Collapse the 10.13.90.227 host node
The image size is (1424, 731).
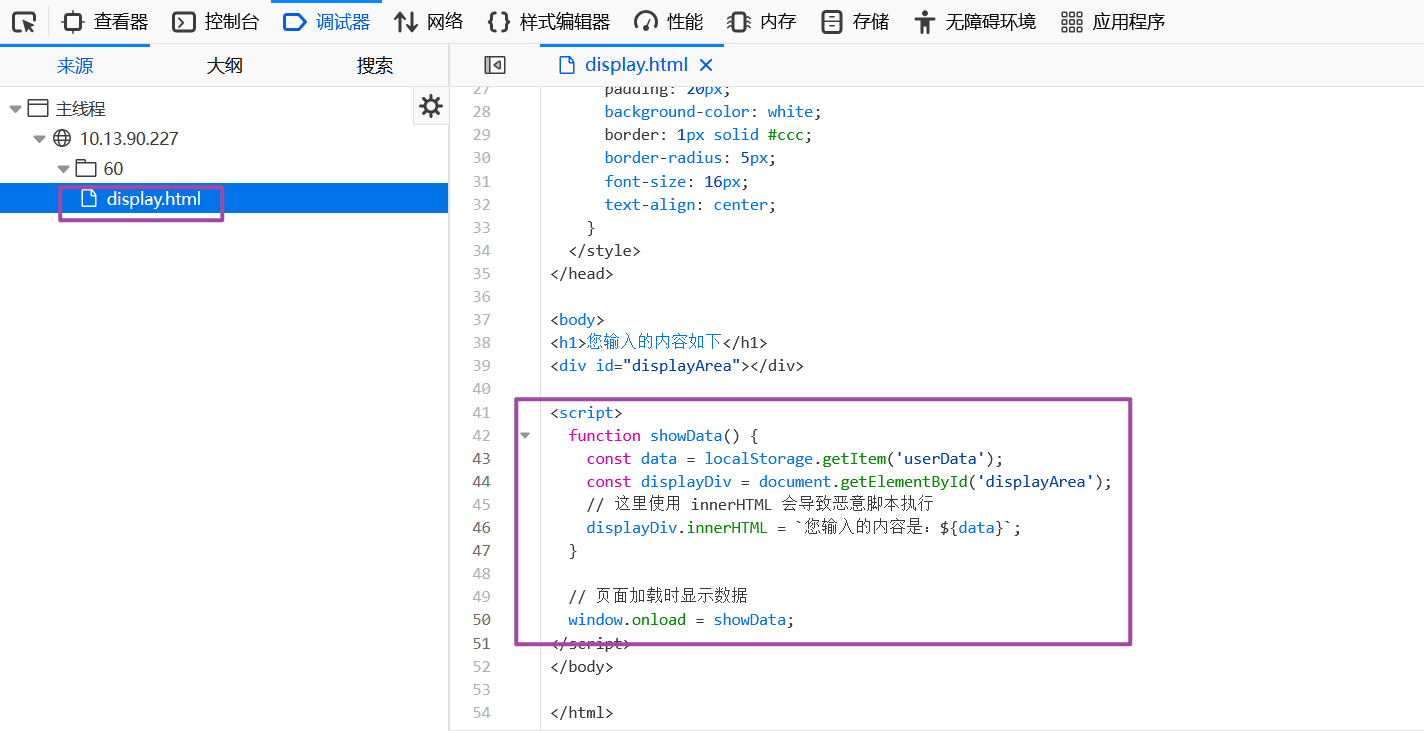coord(39,139)
